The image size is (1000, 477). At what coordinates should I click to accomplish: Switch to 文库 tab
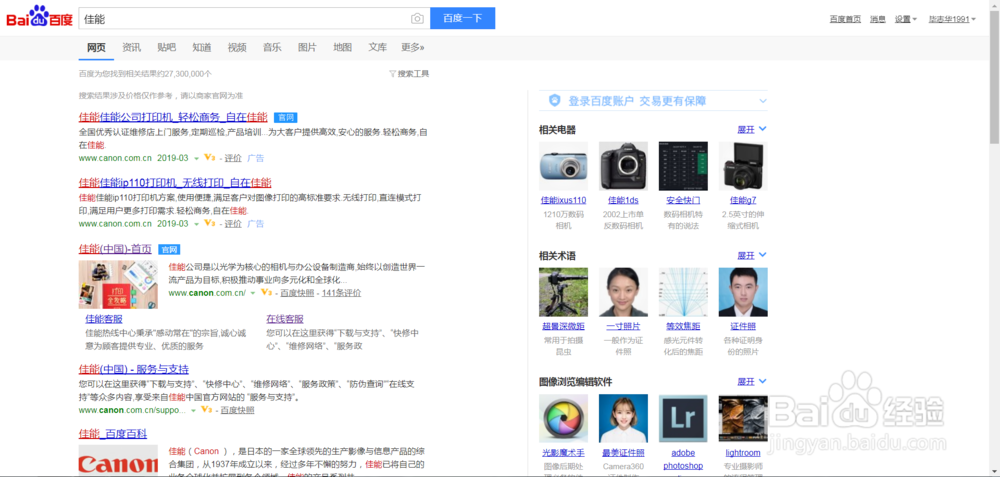click(x=378, y=47)
